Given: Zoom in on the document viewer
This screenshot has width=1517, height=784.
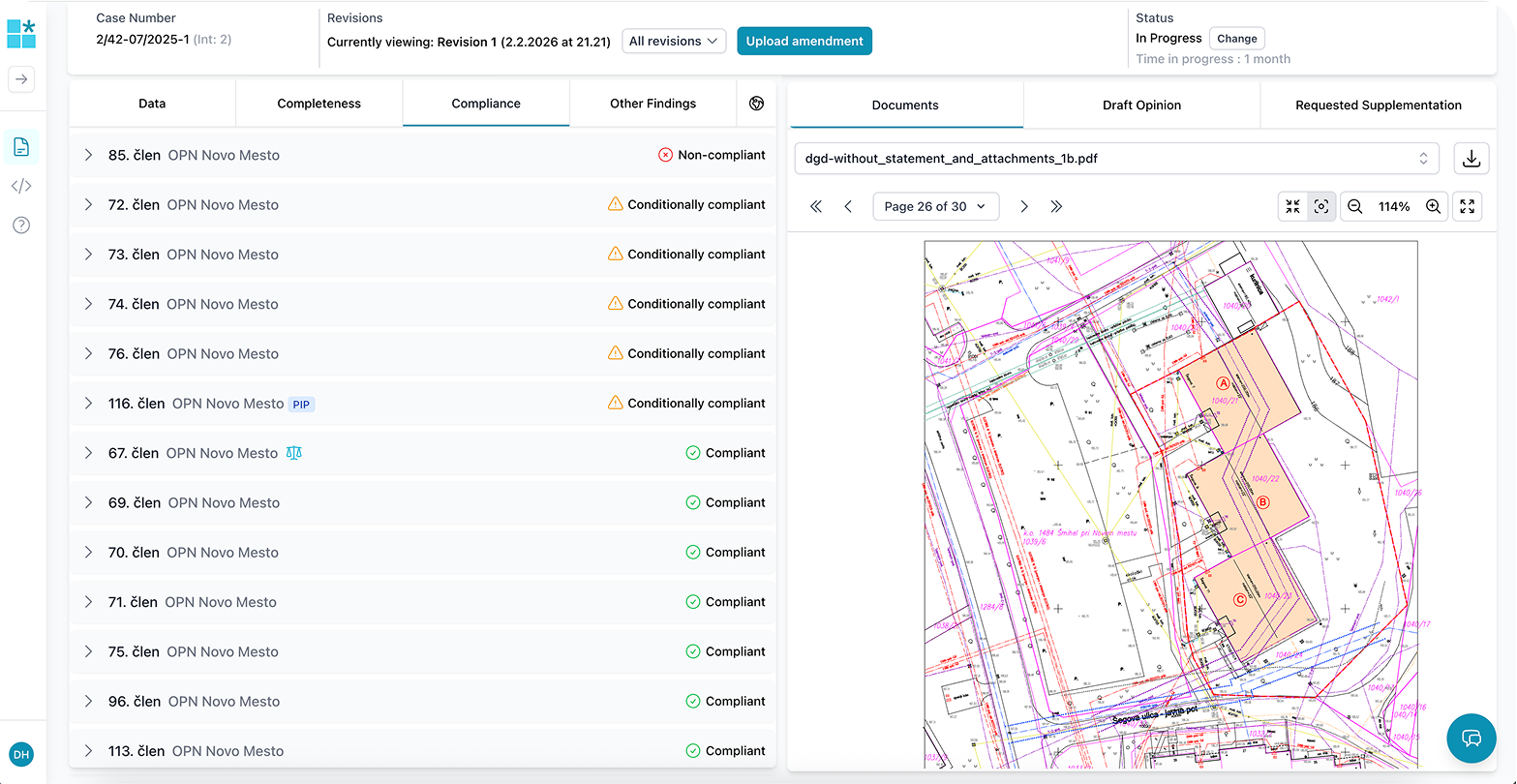Looking at the screenshot, I should pos(1434,206).
